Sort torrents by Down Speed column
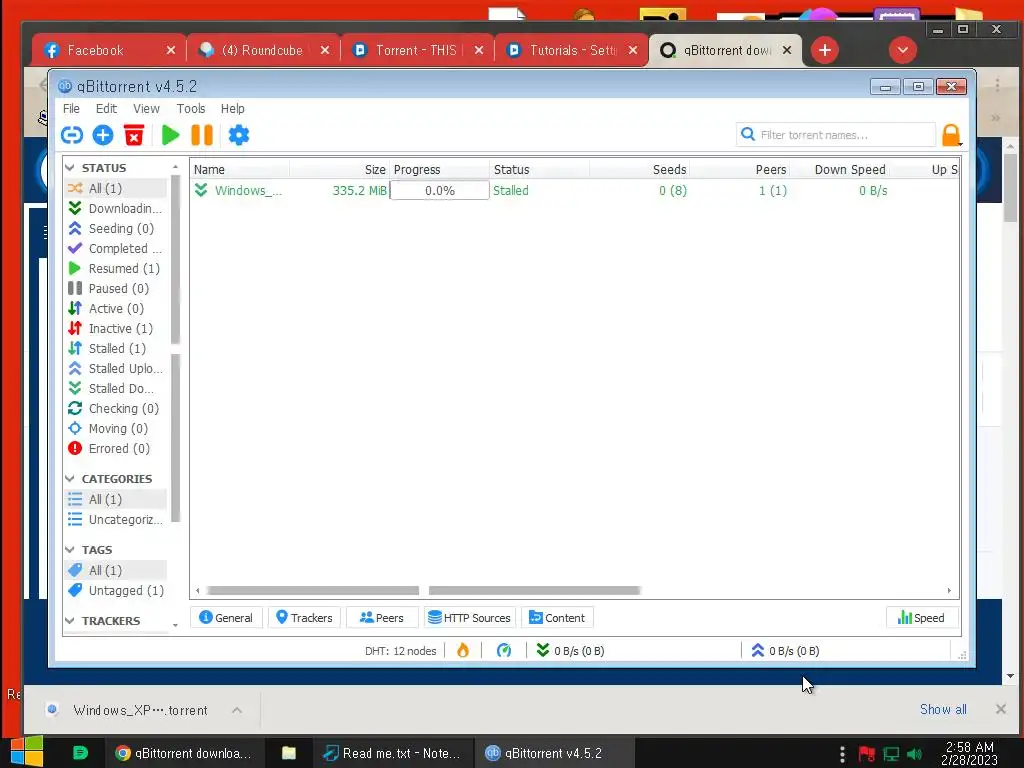This screenshot has height=768, width=1024. [839, 170]
